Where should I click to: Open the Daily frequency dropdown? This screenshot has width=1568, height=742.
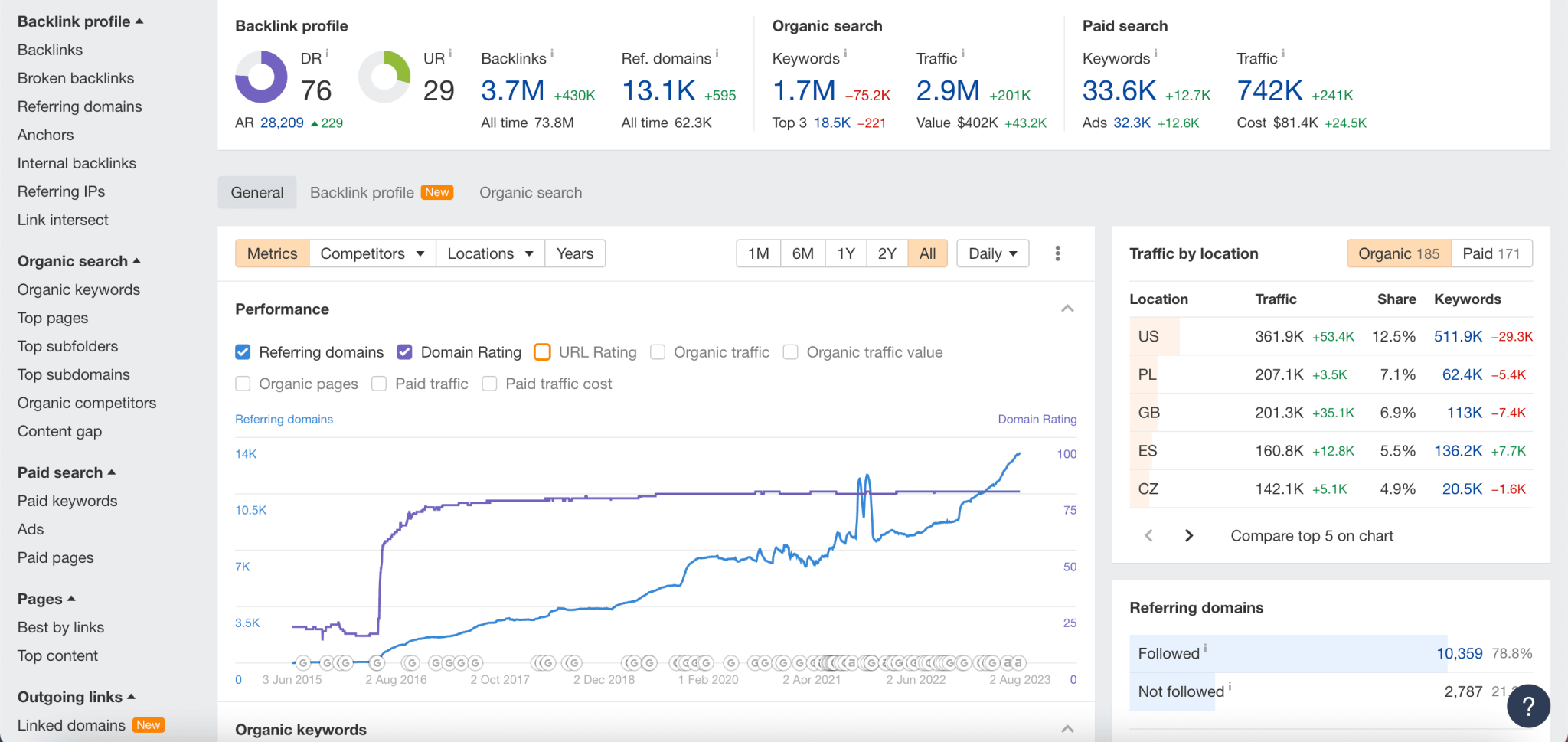tap(992, 253)
